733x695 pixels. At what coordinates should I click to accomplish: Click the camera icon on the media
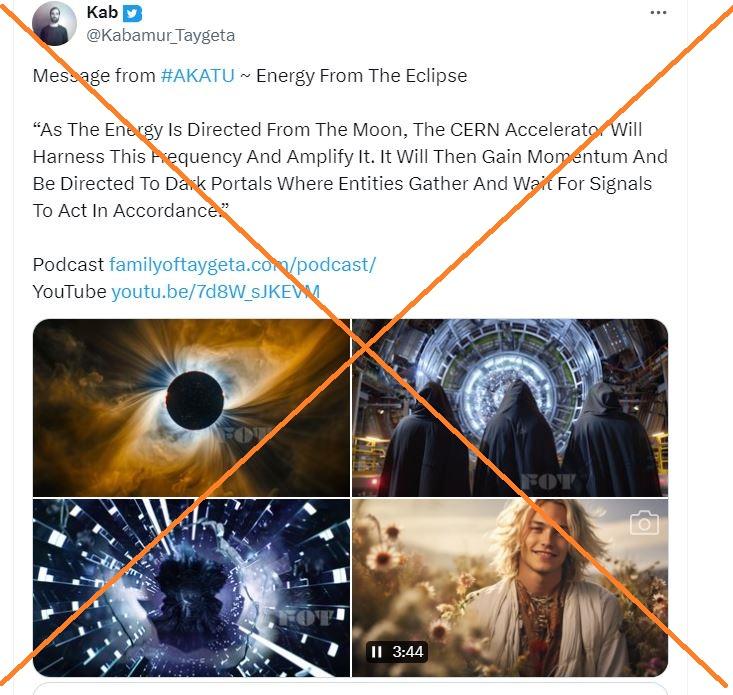(x=644, y=523)
